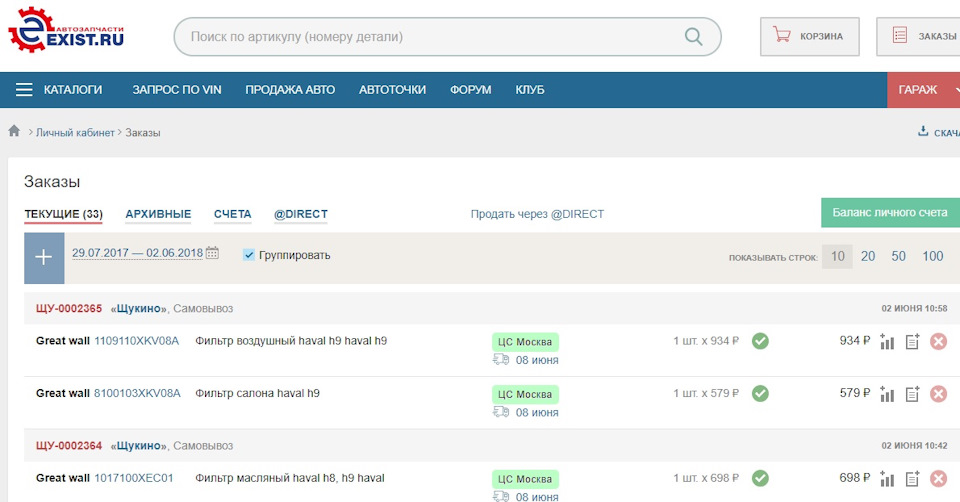Focus the article number search field

430,37
